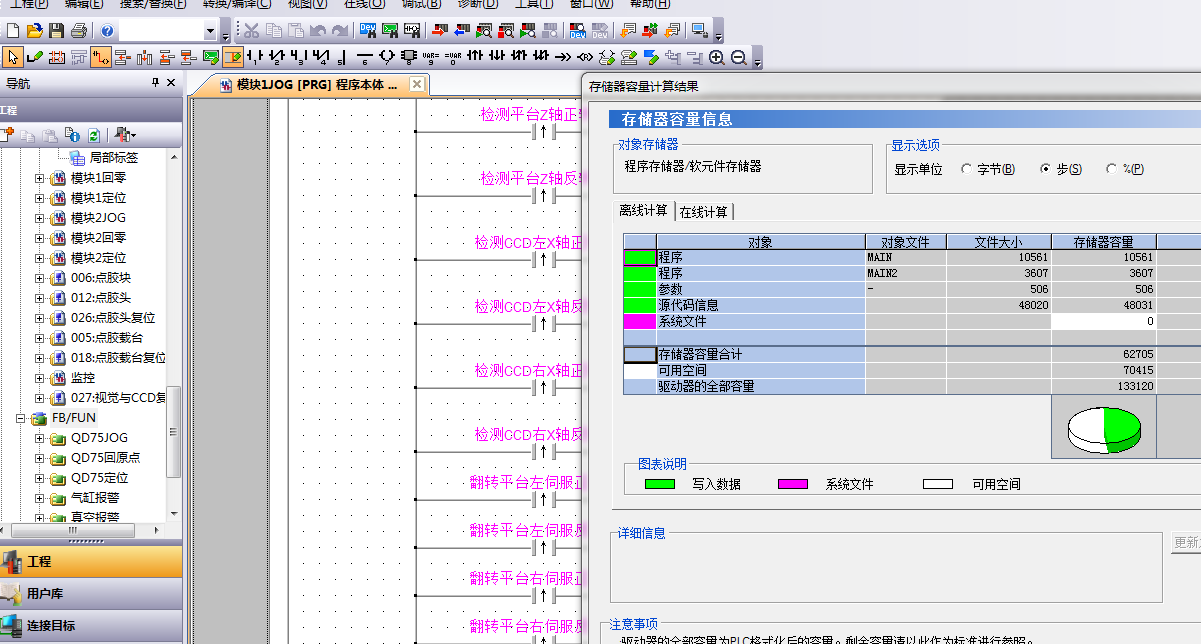Click the Read from PLC icon
Viewport: 1201px width, 644px height.
click(462, 31)
